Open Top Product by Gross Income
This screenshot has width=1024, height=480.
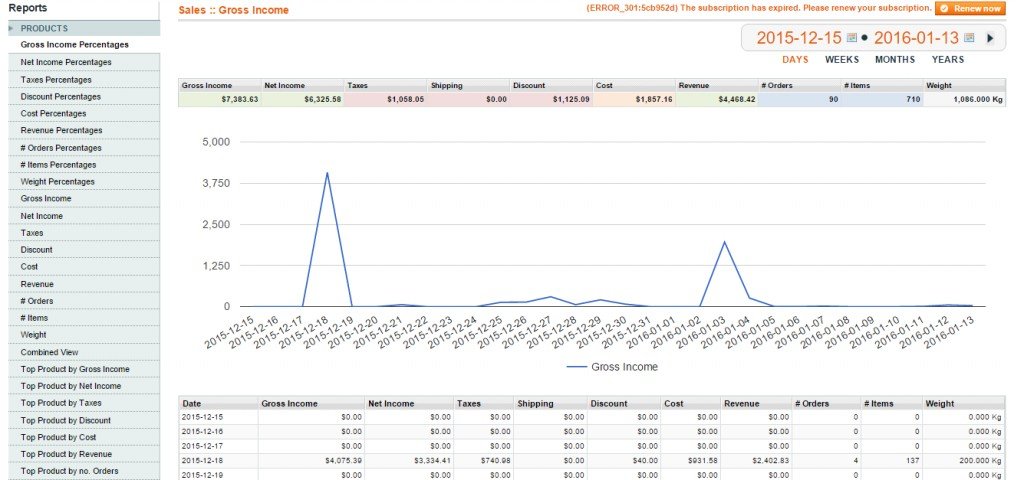tap(75, 369)
